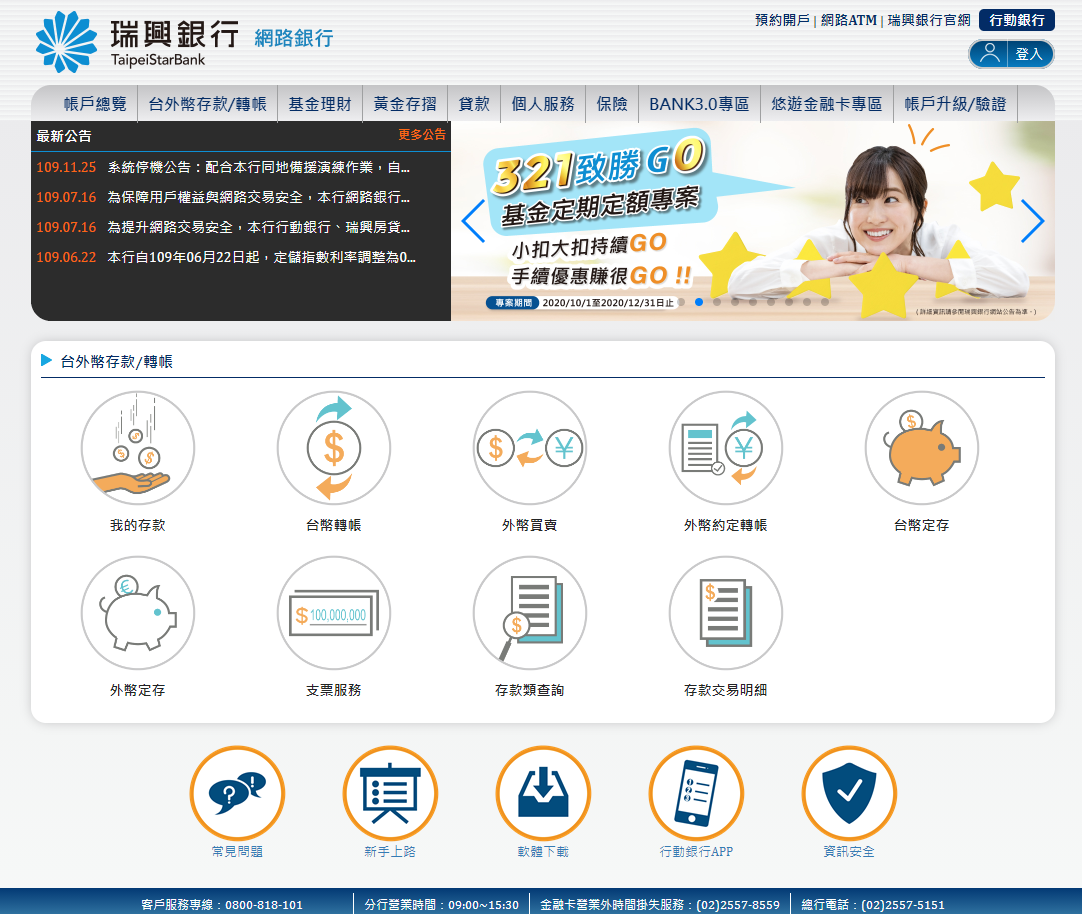This screenshot has width=1082, height=914.
Task: Go to previous banner with left arrow
Action: pos(473,221)
